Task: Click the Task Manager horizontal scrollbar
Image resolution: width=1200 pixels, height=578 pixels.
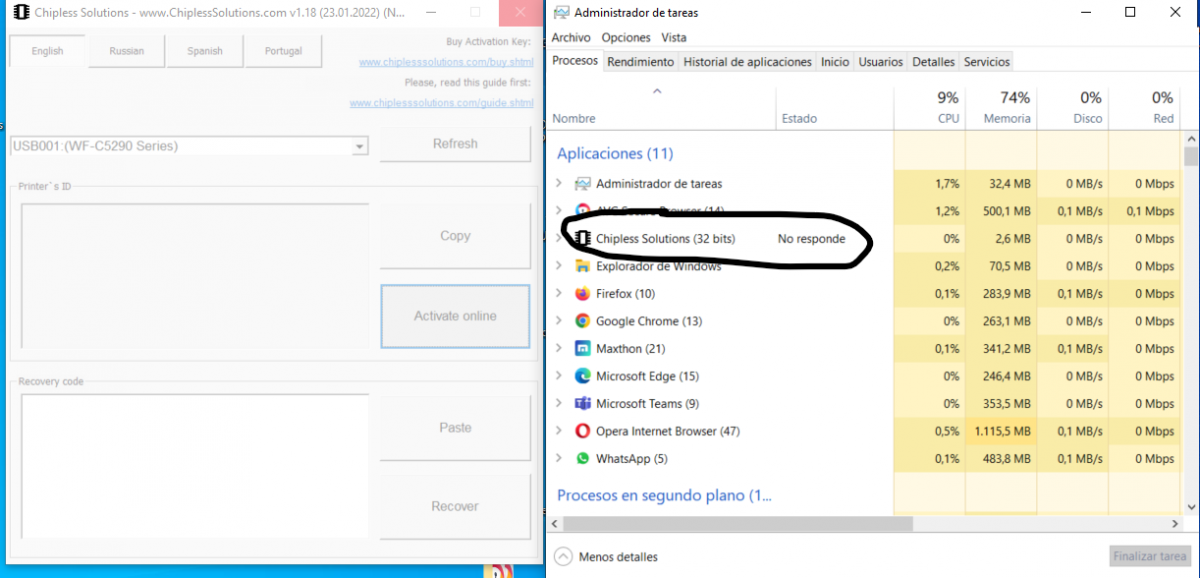Action: tap(739, 523)
